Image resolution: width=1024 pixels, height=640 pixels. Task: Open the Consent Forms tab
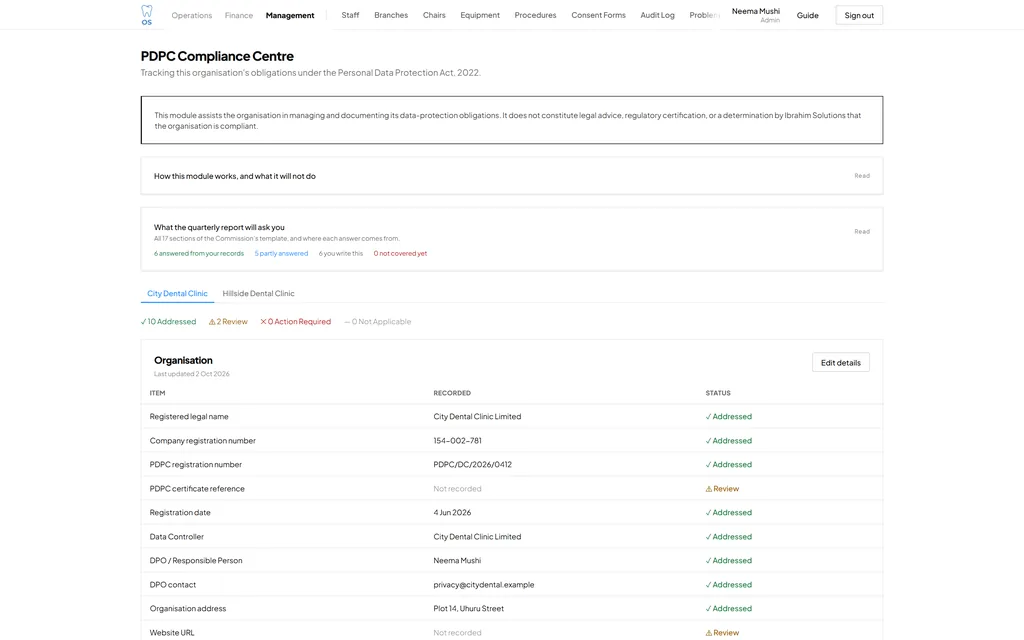click(598, 15)
